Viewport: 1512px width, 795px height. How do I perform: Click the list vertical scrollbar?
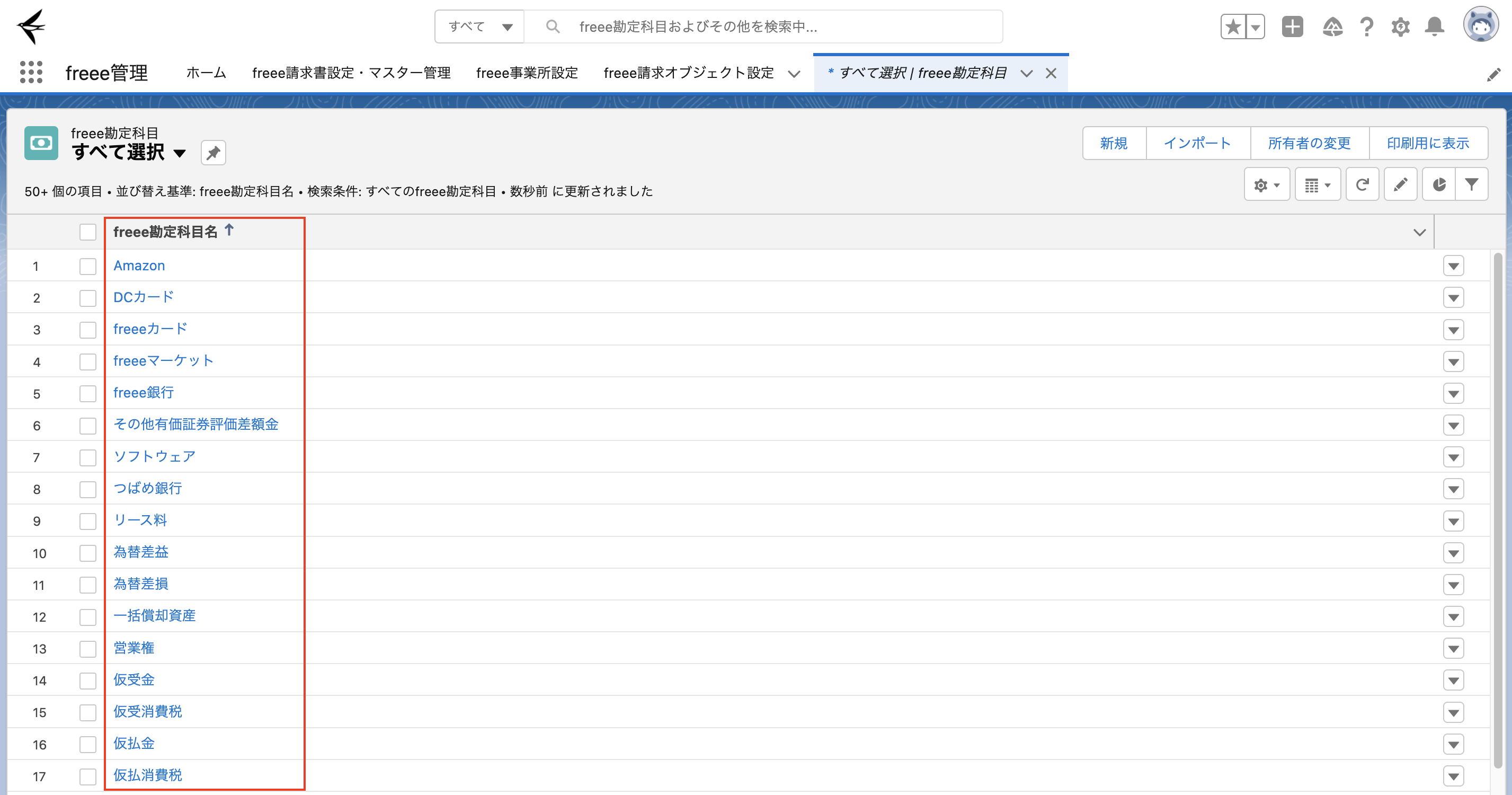(1498, 510)
